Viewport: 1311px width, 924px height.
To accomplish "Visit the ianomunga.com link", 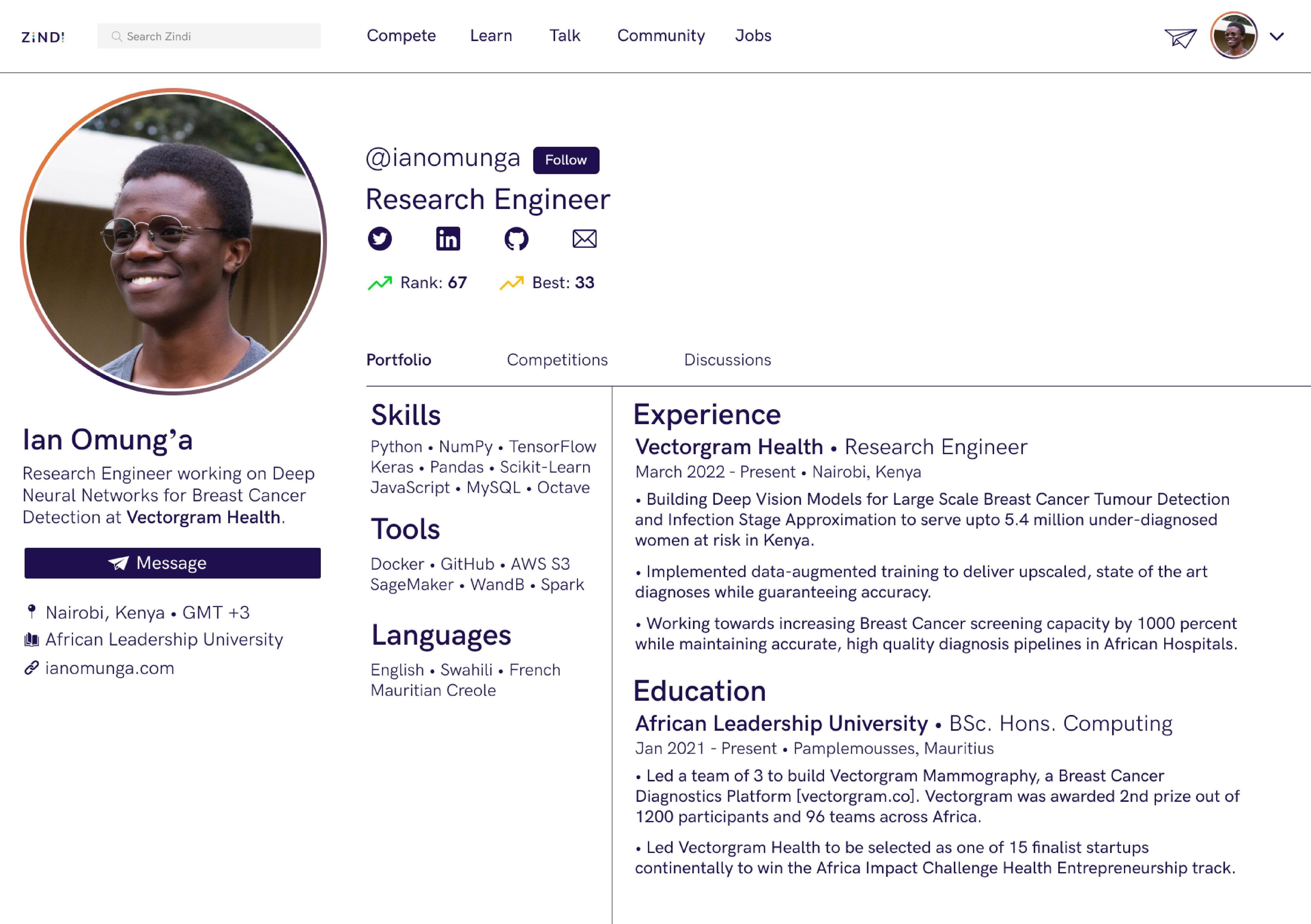I will (x=109, y=668).
